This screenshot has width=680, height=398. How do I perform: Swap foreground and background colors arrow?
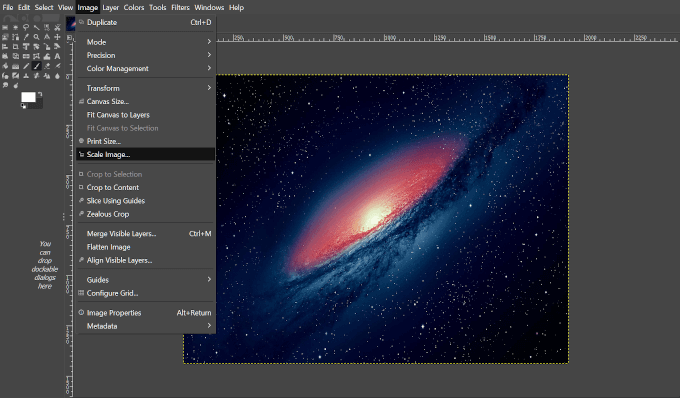pos(40,94)
